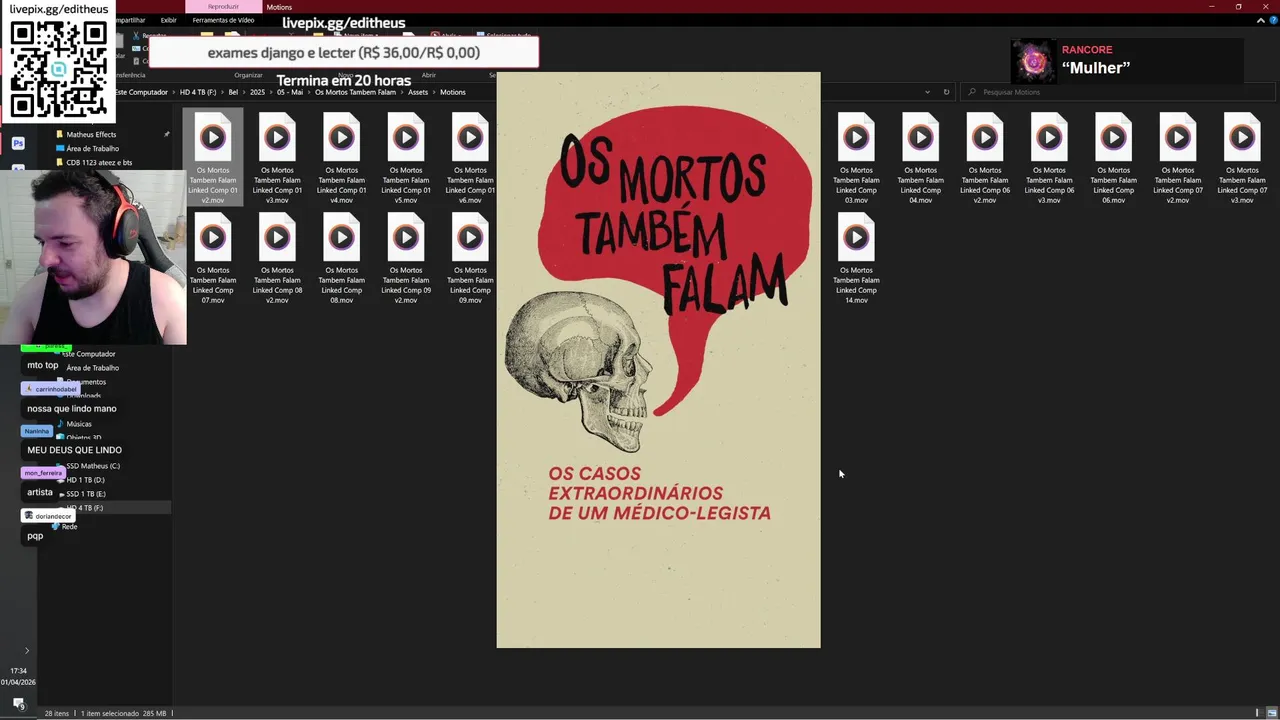Select file Linked Comp 08.mov
1280x720 pixels.
[341, 257]
